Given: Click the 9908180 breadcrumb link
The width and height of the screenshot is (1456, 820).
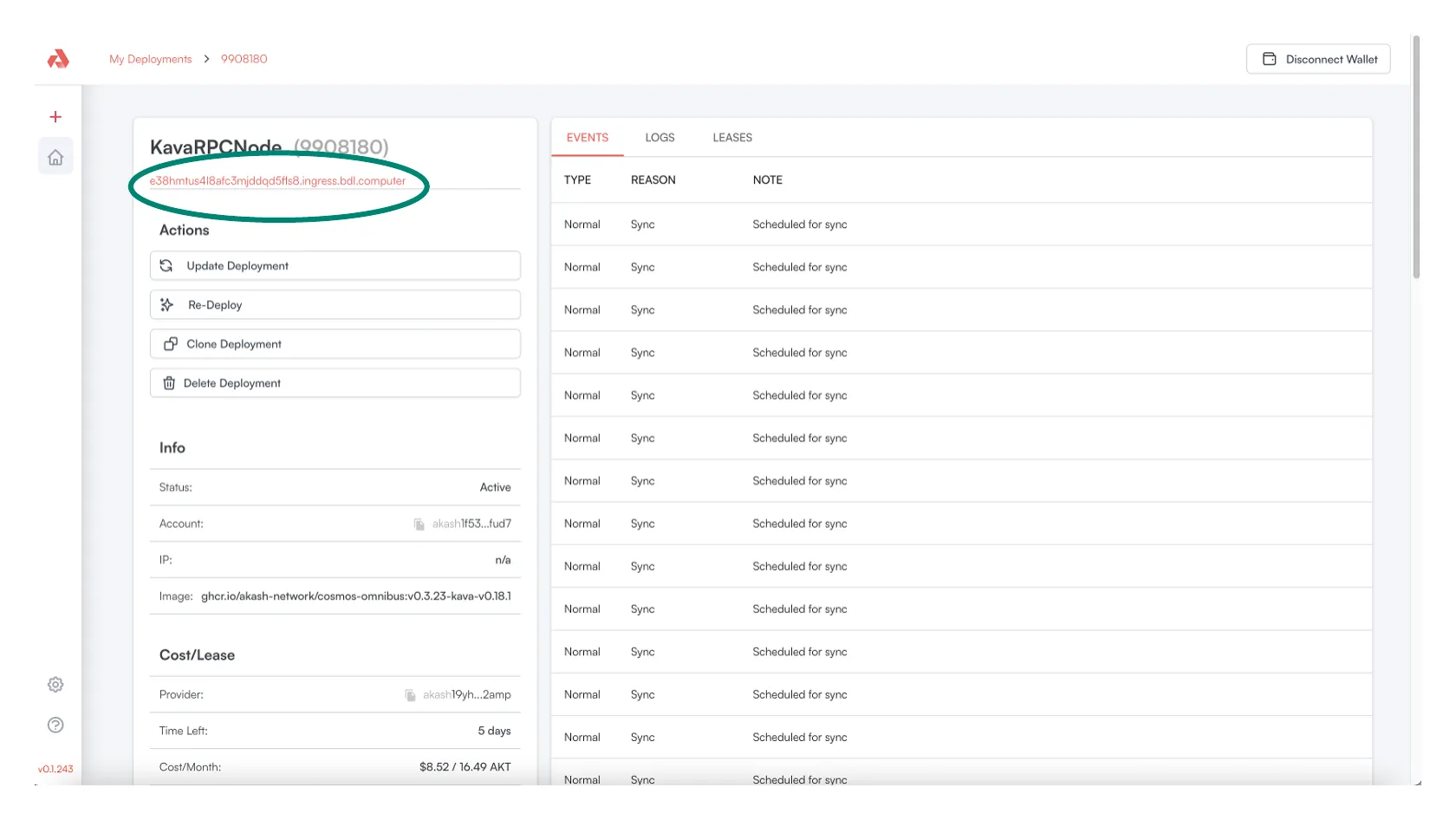Looking at the screenshot, I should [x=244, y=59].
